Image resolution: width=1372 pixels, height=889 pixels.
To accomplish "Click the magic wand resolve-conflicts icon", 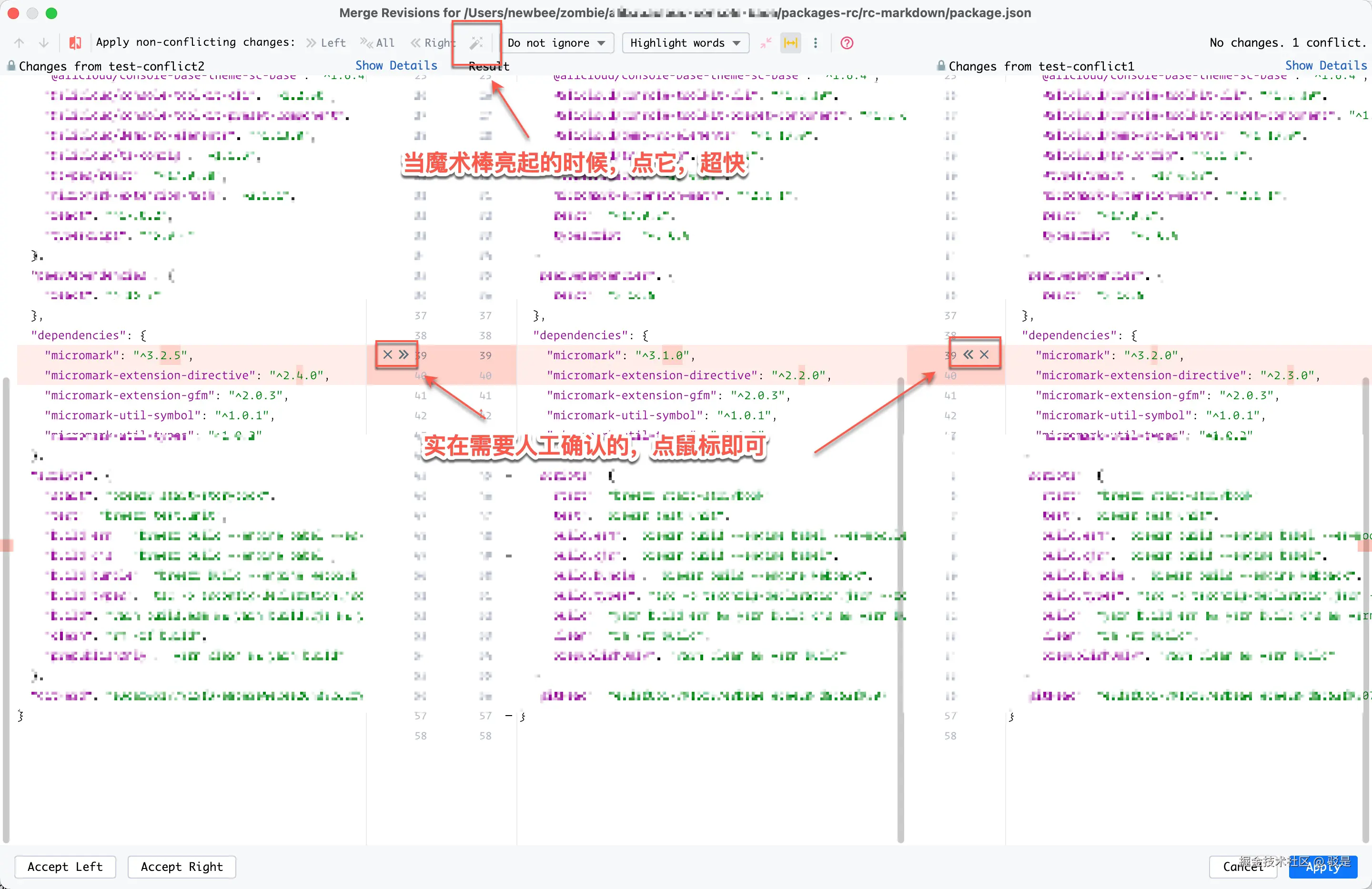I will [476, 43].
